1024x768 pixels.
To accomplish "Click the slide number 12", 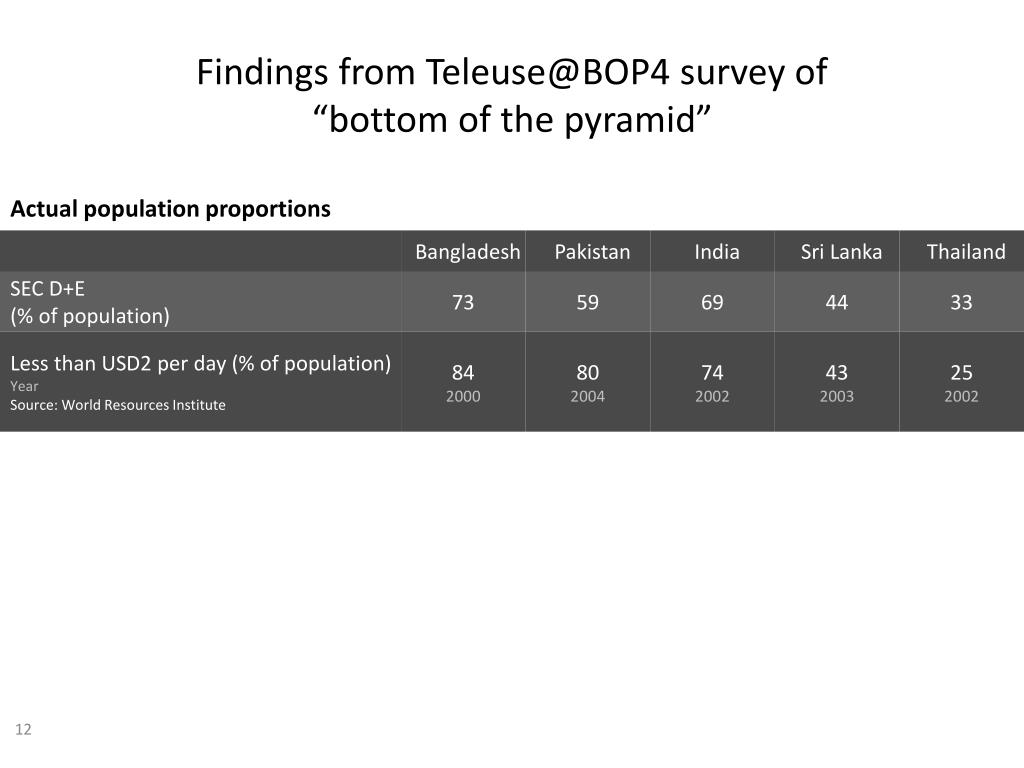I will (x=24, y=730).
